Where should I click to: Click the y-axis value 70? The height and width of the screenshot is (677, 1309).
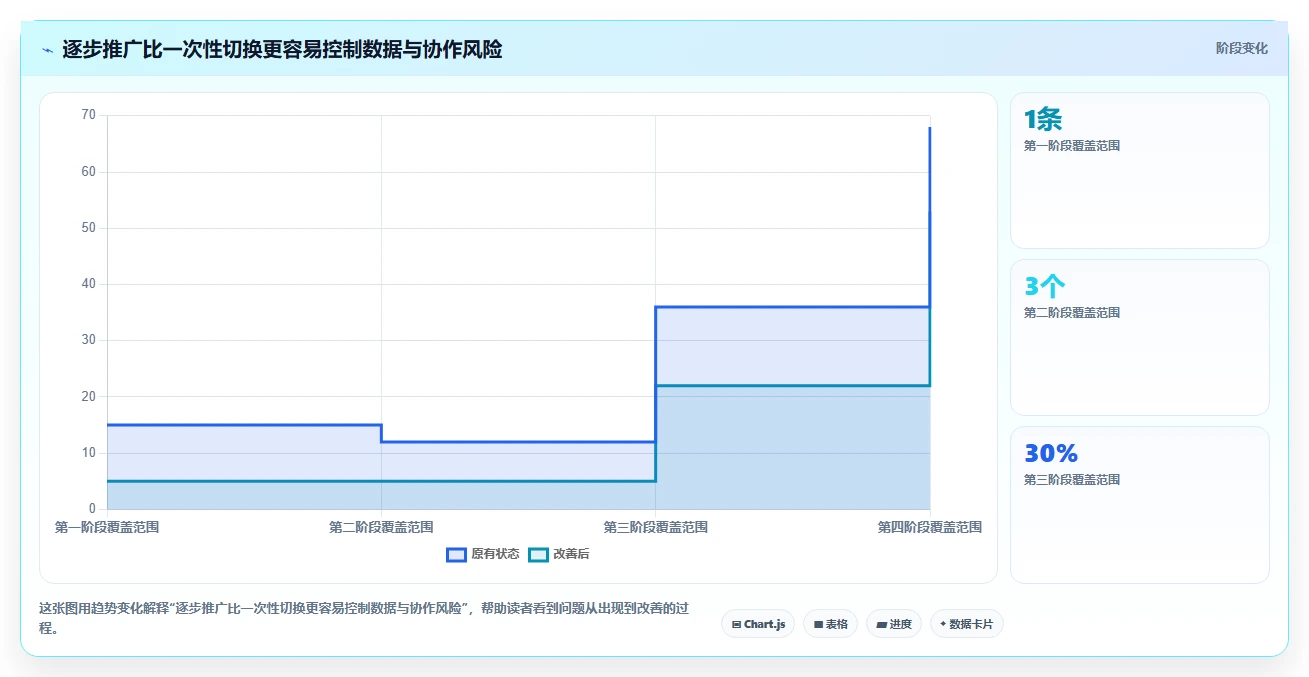coord(89,115)
